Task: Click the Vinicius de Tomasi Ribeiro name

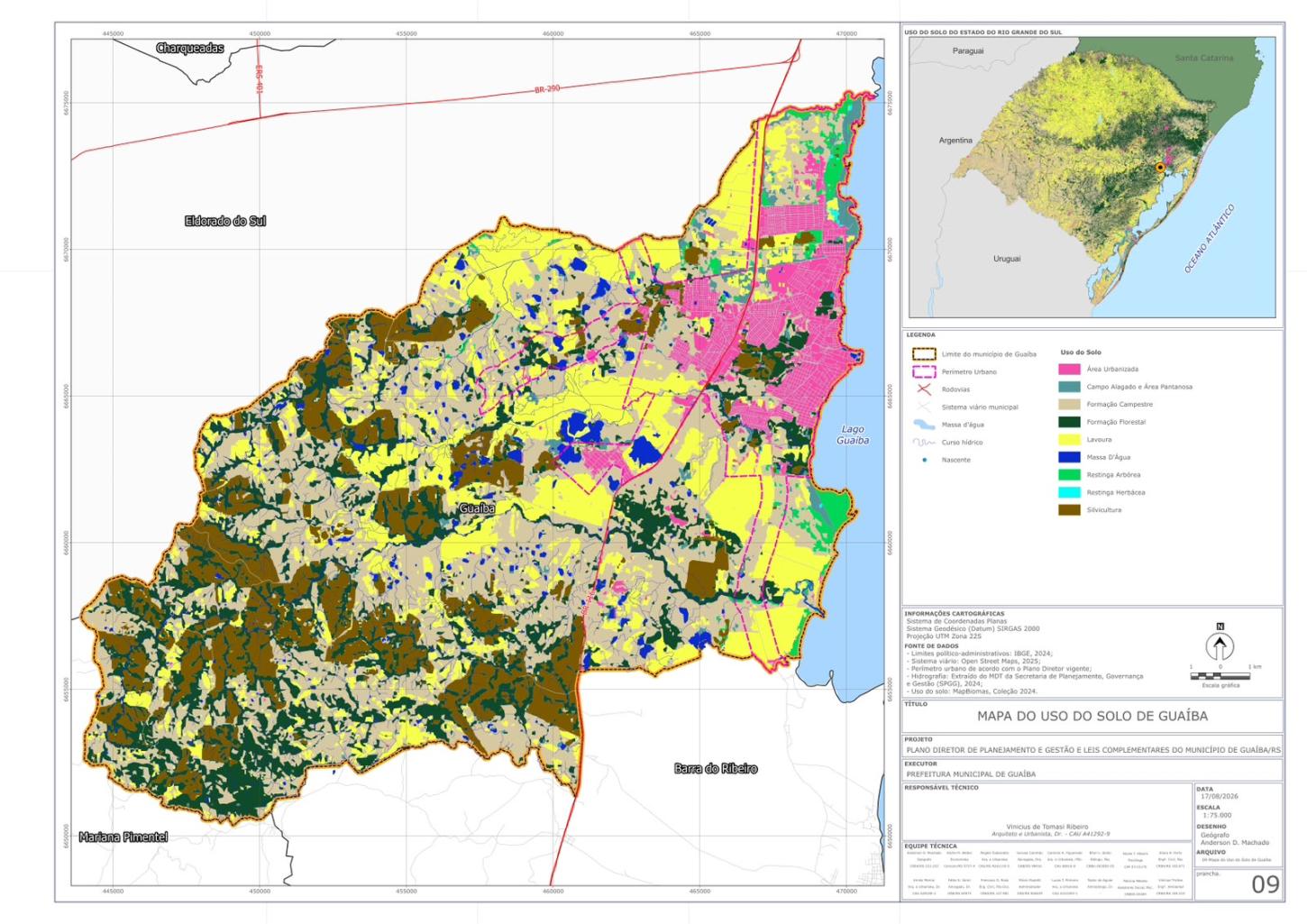Action: pos(1047,827)
